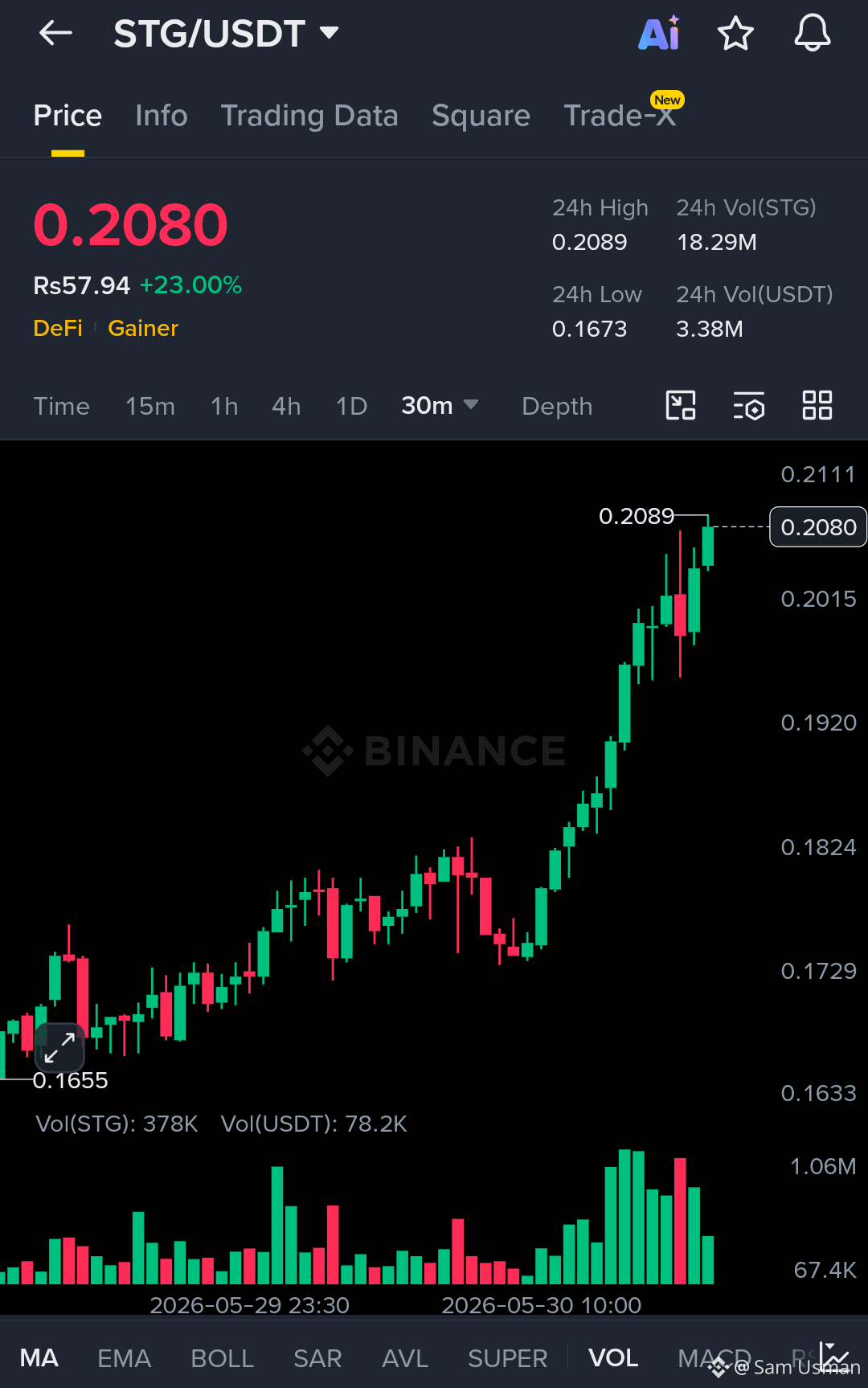
Task: Open the indicator chart icon at bottom right
Action: pos(834,1355)
